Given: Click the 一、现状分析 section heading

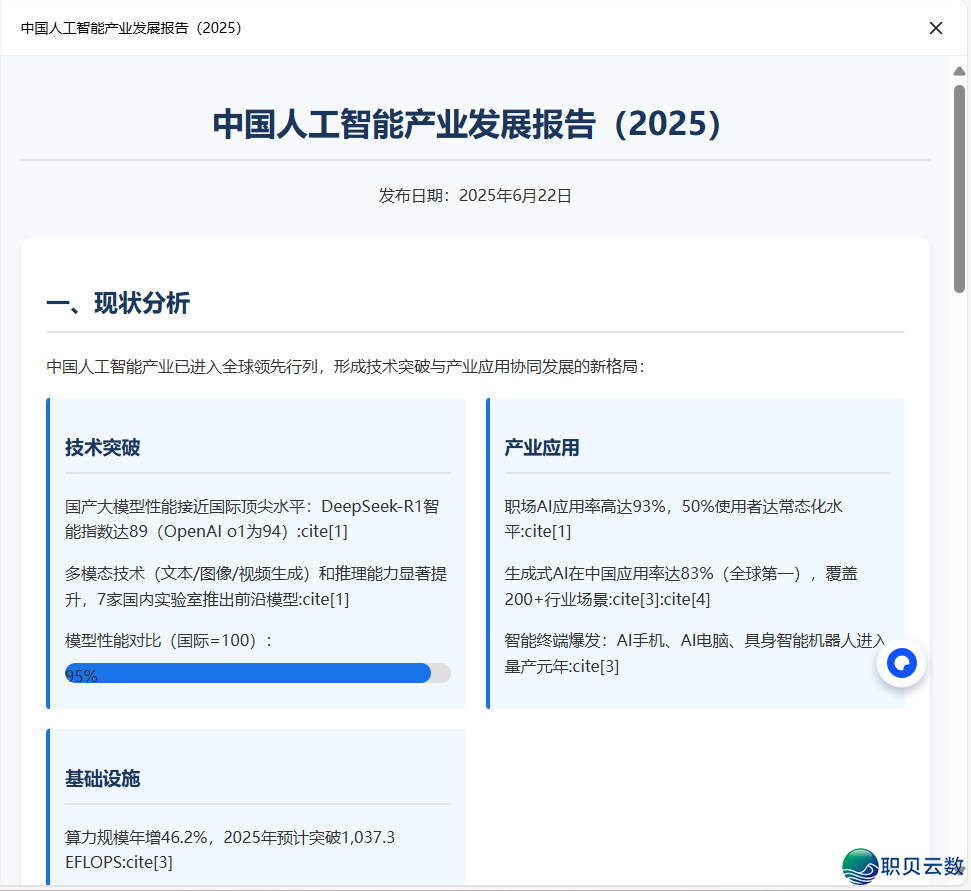Looking at the screenshot, I should tap(118, 303).
